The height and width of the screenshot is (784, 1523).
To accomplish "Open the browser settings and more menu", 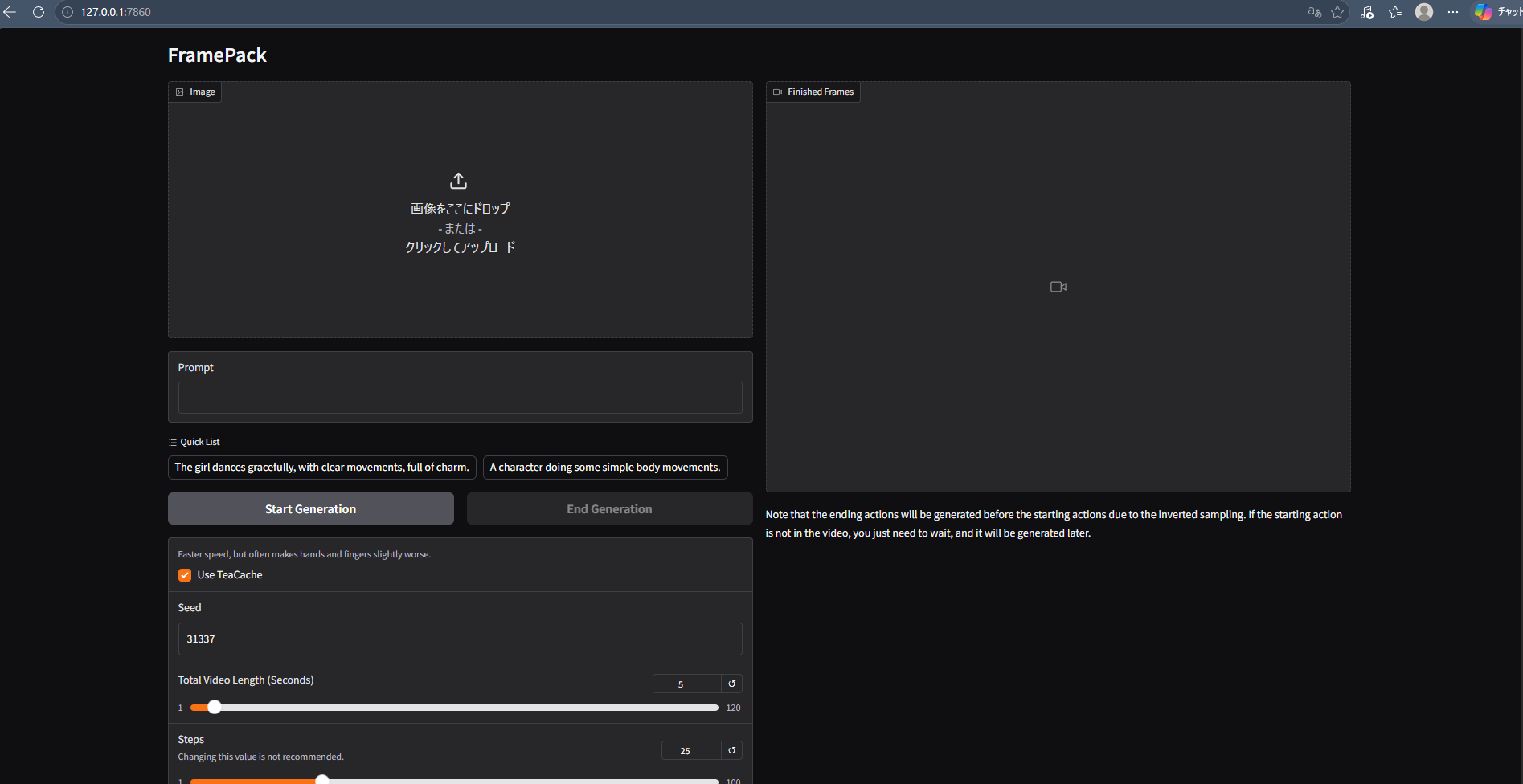I will (1453, 12).
